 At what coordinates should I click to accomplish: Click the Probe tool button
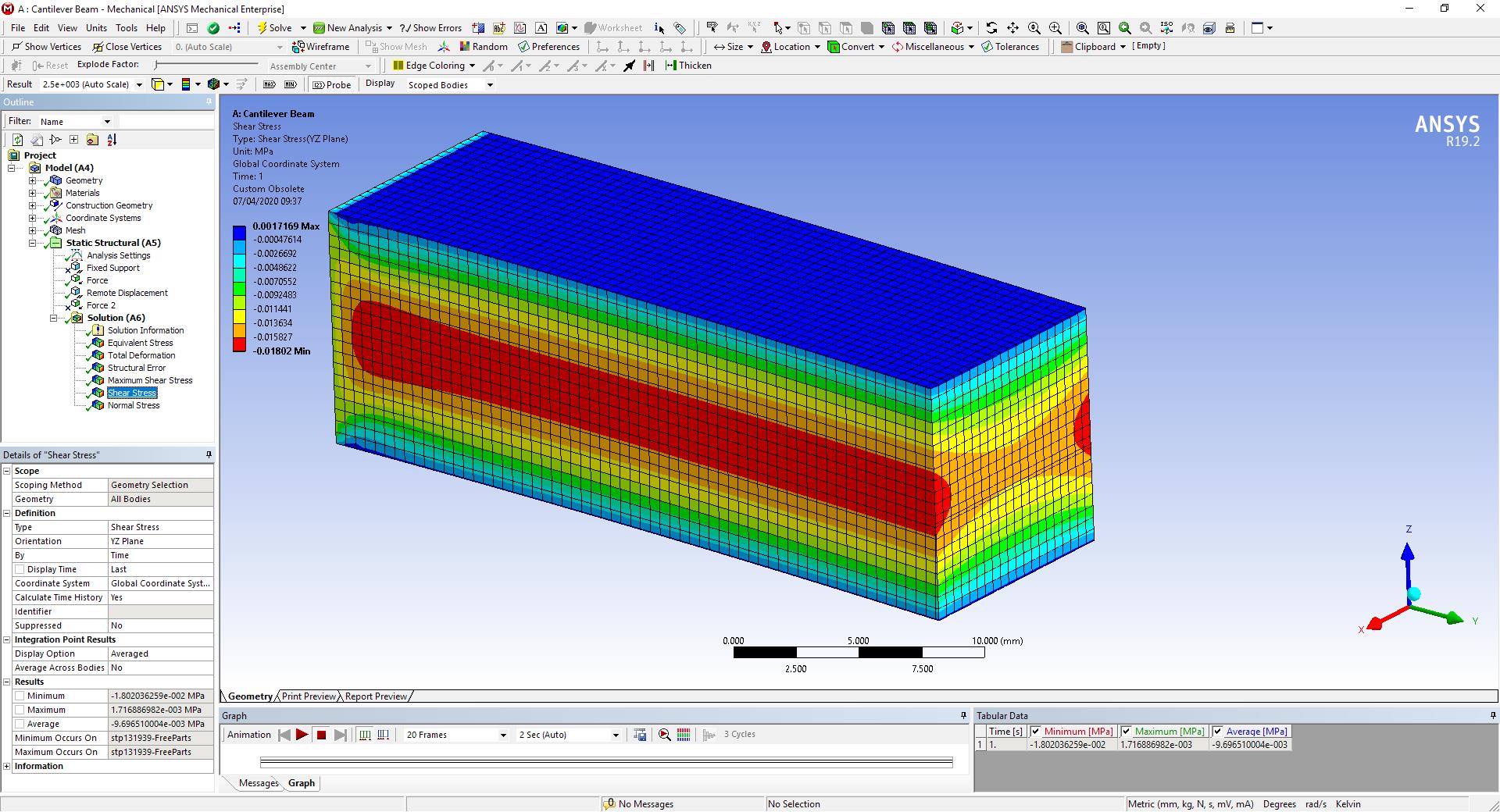(331, 84)
